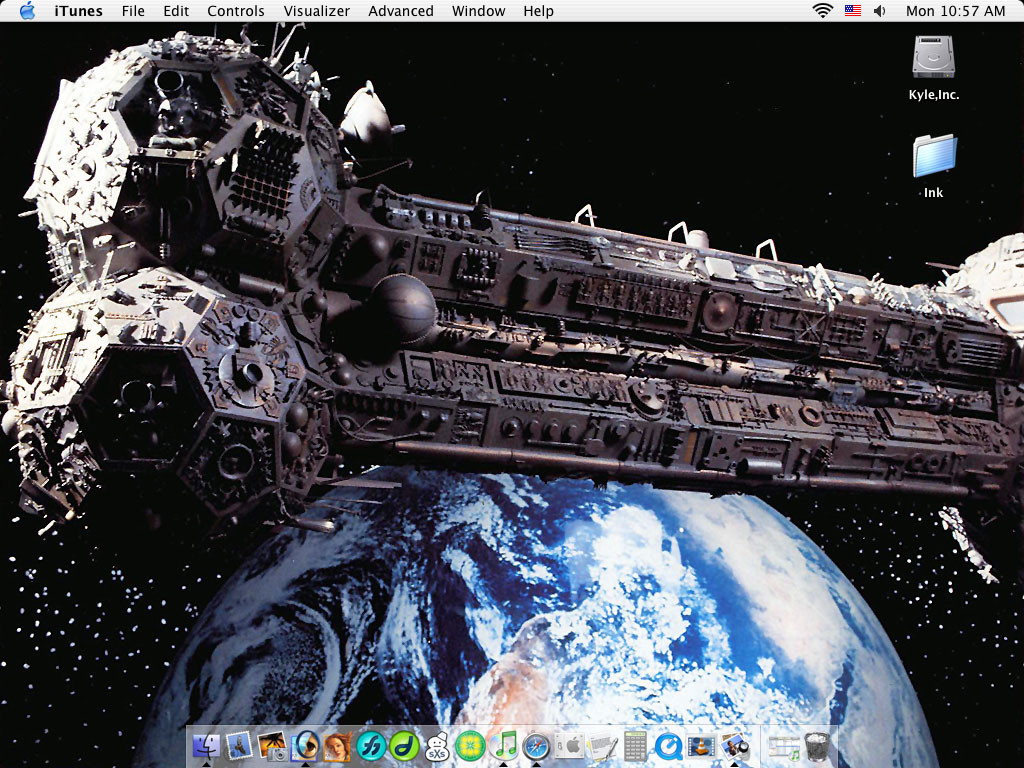Screen dimensions: 1024x768
Task: Open the snowman sXs app in Dock
Action: 437,746
